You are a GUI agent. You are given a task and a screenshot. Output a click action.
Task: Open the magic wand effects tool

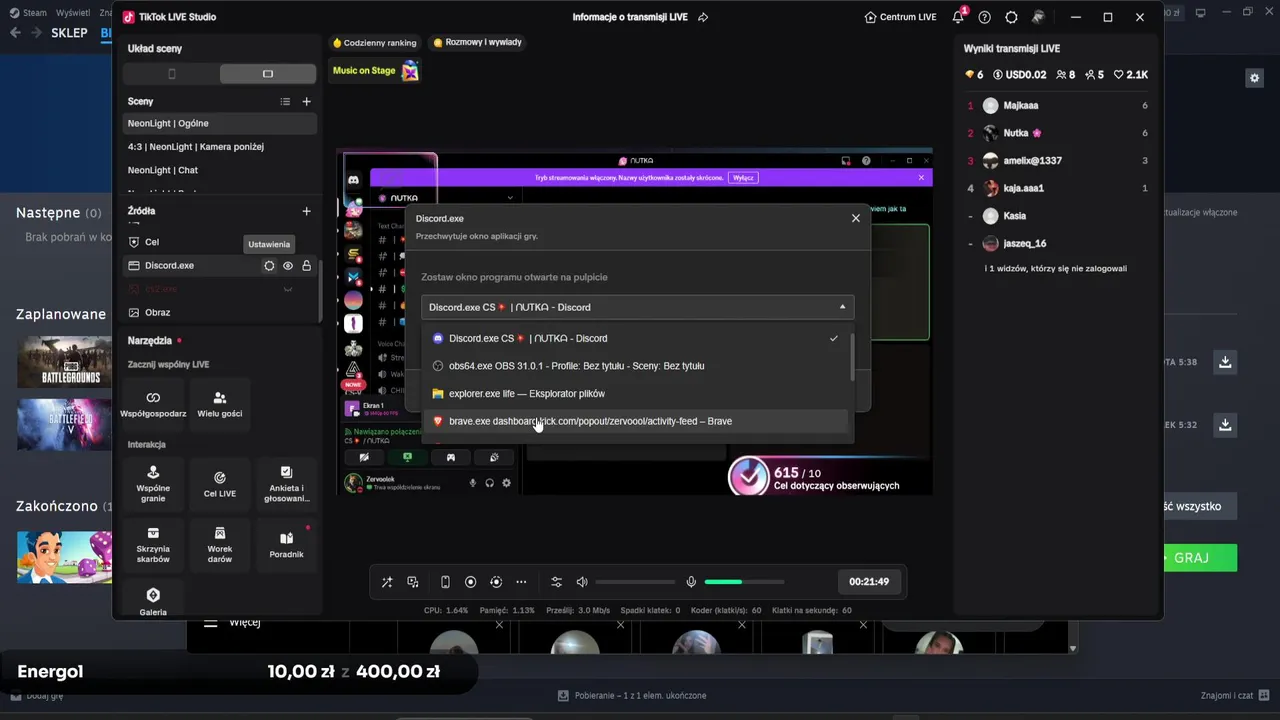(387, 582)
